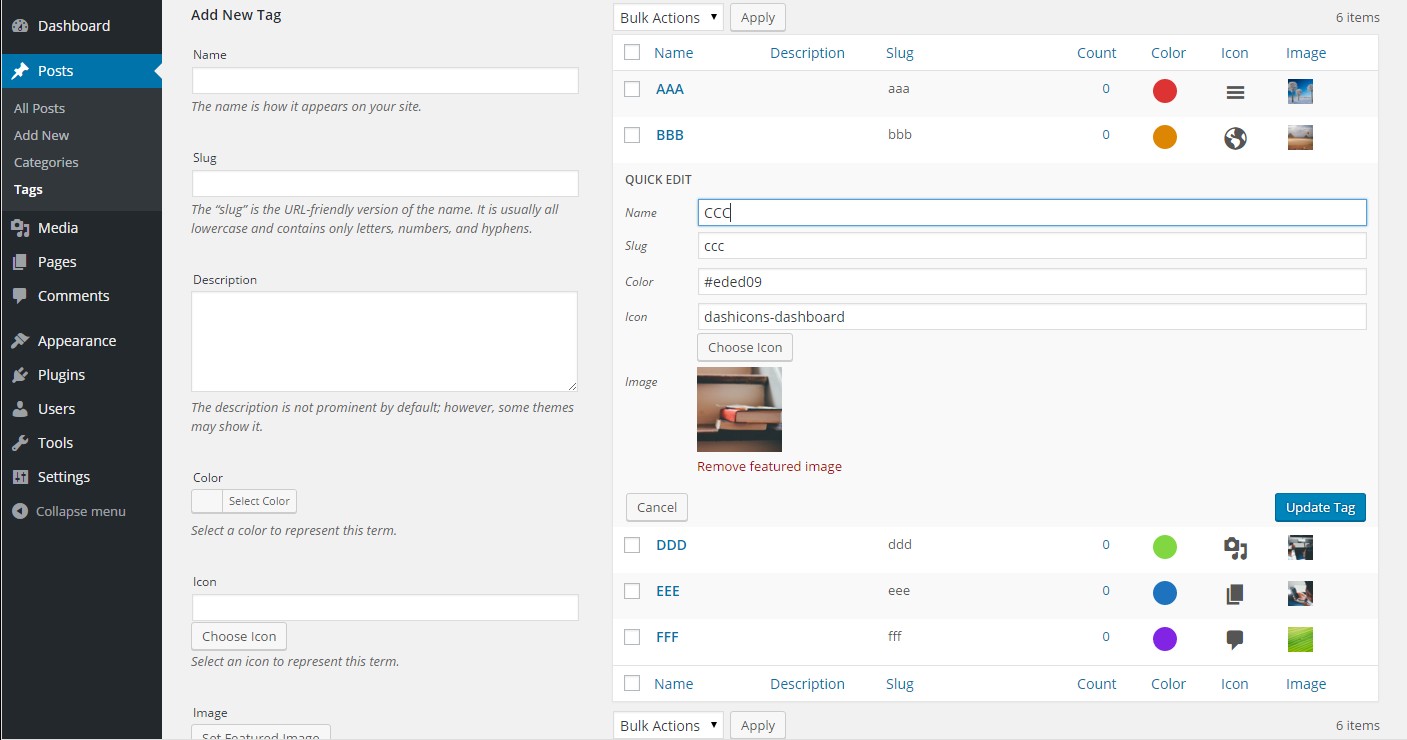Image resolution: width=1407 pixels, height=740 pixels.
Task: Check the box next to tag EEE
Action: click(x=632, y=591)
